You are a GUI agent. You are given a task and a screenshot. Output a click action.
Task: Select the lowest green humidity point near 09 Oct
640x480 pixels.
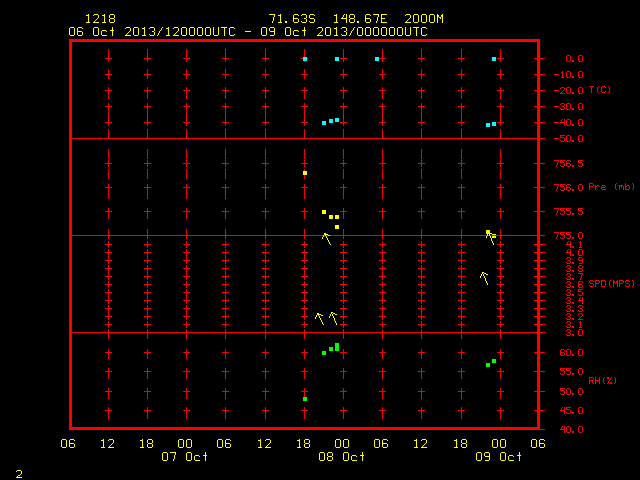point(488,365)
